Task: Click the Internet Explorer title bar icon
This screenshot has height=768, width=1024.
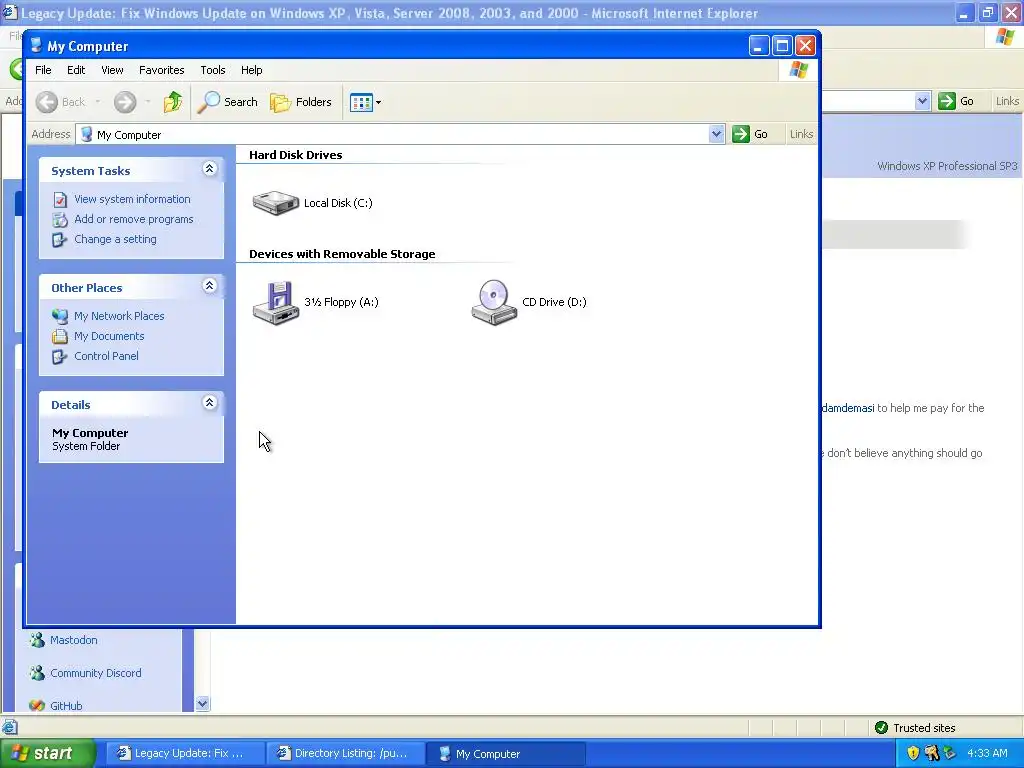Action: coord(9,12)
